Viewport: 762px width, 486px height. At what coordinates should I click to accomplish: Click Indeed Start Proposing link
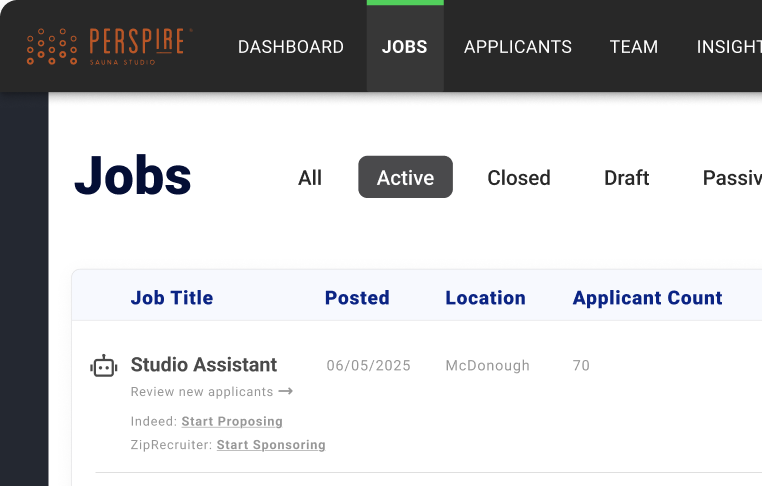pos(232,422)
